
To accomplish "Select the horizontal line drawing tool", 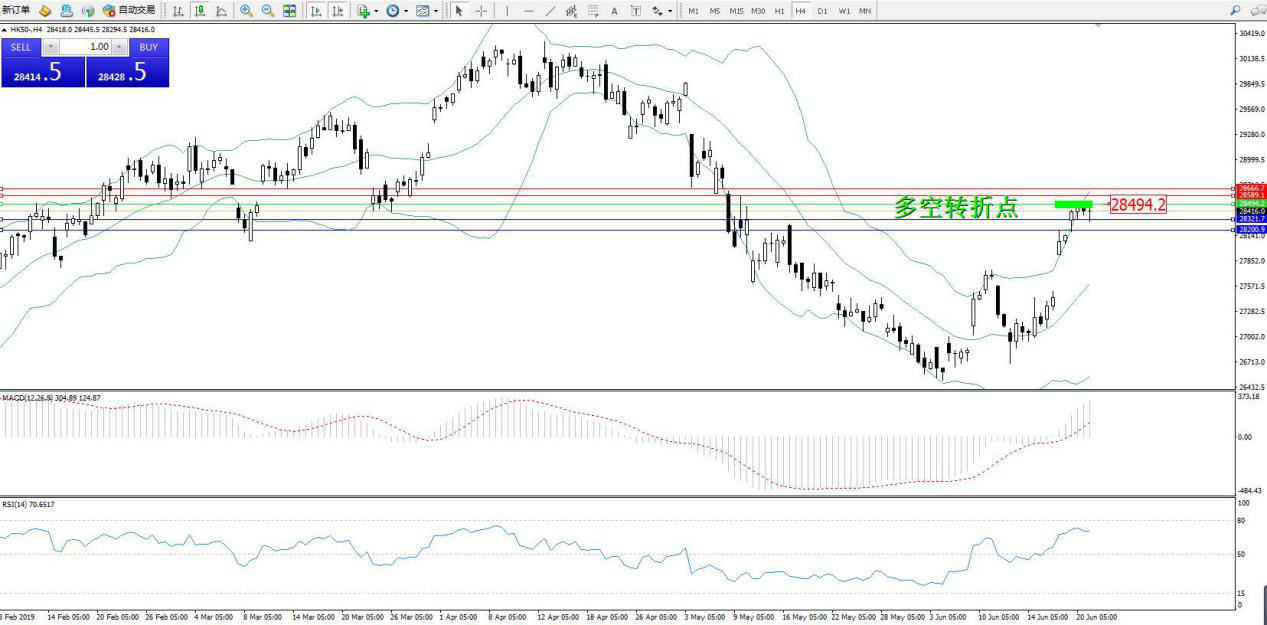I will [x=529, y=11].
